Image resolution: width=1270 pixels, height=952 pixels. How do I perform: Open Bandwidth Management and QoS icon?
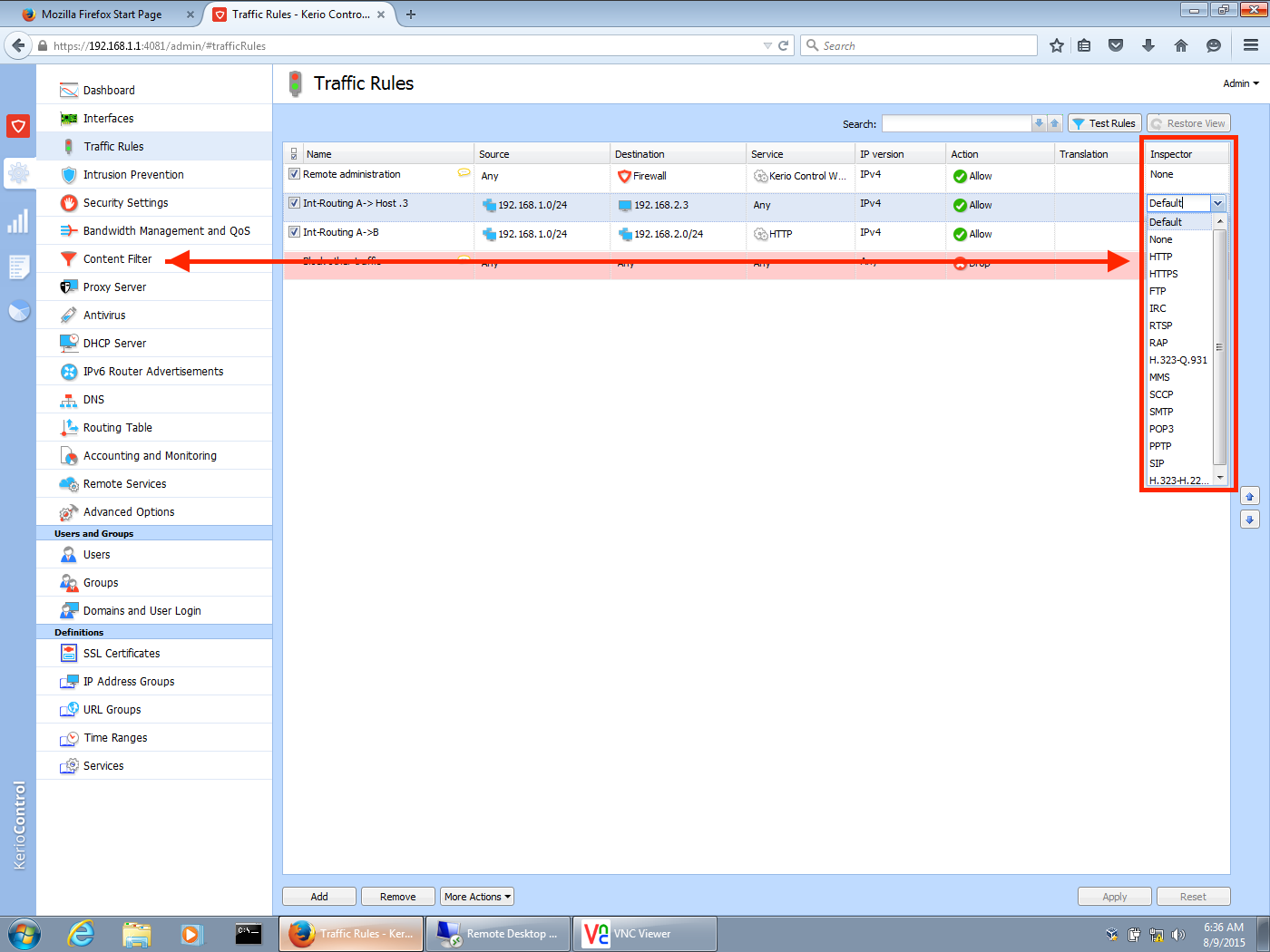[x=69, y=230]
